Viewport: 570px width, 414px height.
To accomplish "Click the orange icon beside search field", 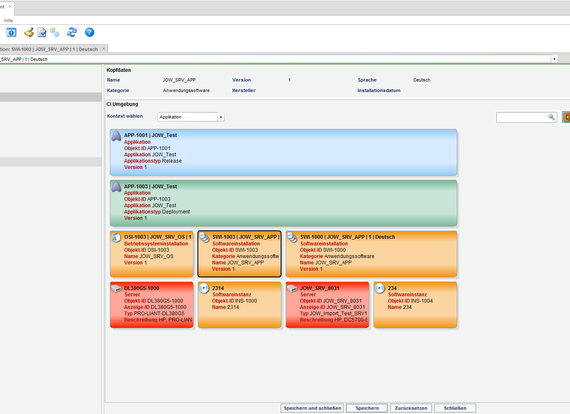I will 566,117.
